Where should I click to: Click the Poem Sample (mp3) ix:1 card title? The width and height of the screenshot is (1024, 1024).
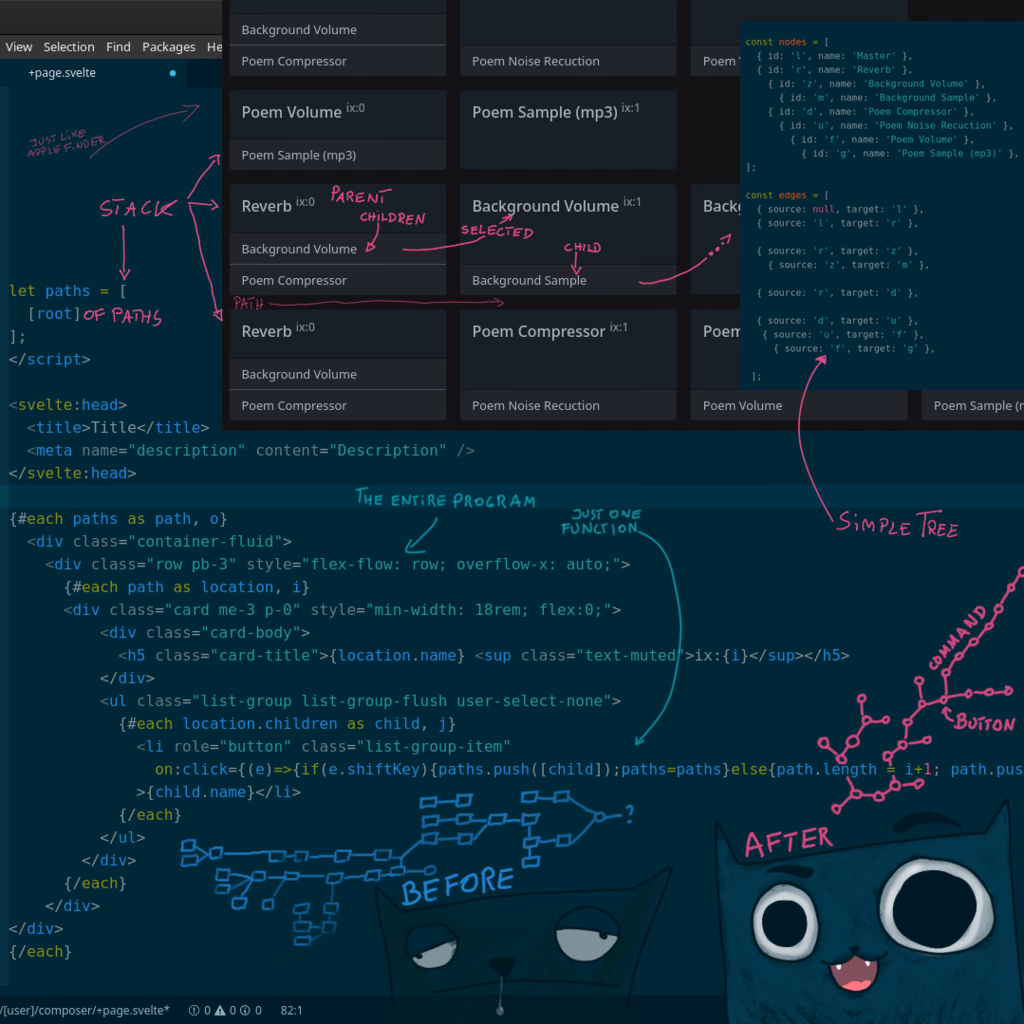[x=545, y=112]
